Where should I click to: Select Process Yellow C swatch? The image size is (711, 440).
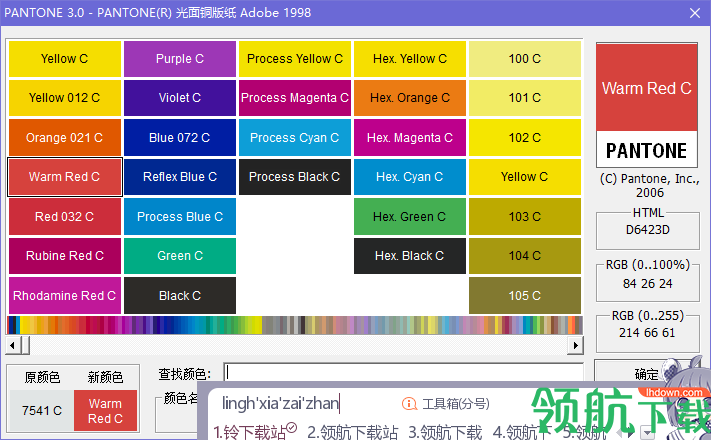(x=295, y=59)
